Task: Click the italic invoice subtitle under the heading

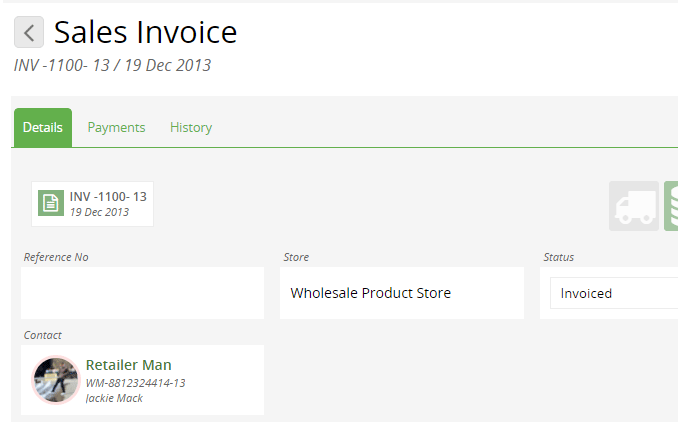Action: (x=112, y=65)
